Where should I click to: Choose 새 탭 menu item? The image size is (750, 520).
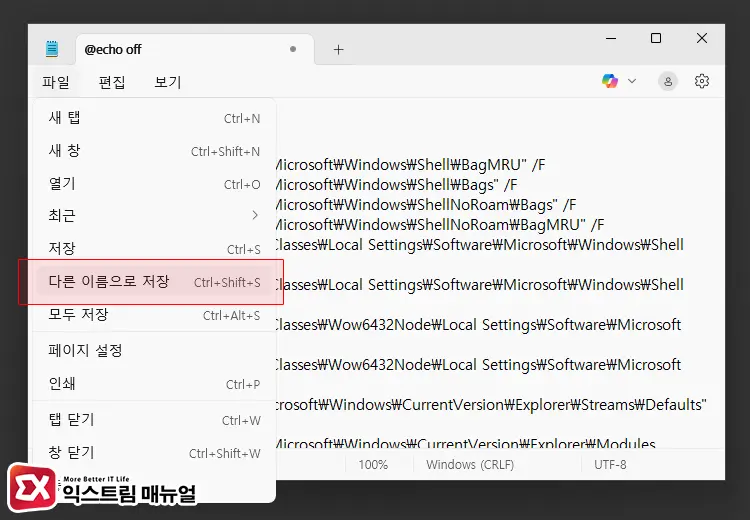(x=154, y=118)
